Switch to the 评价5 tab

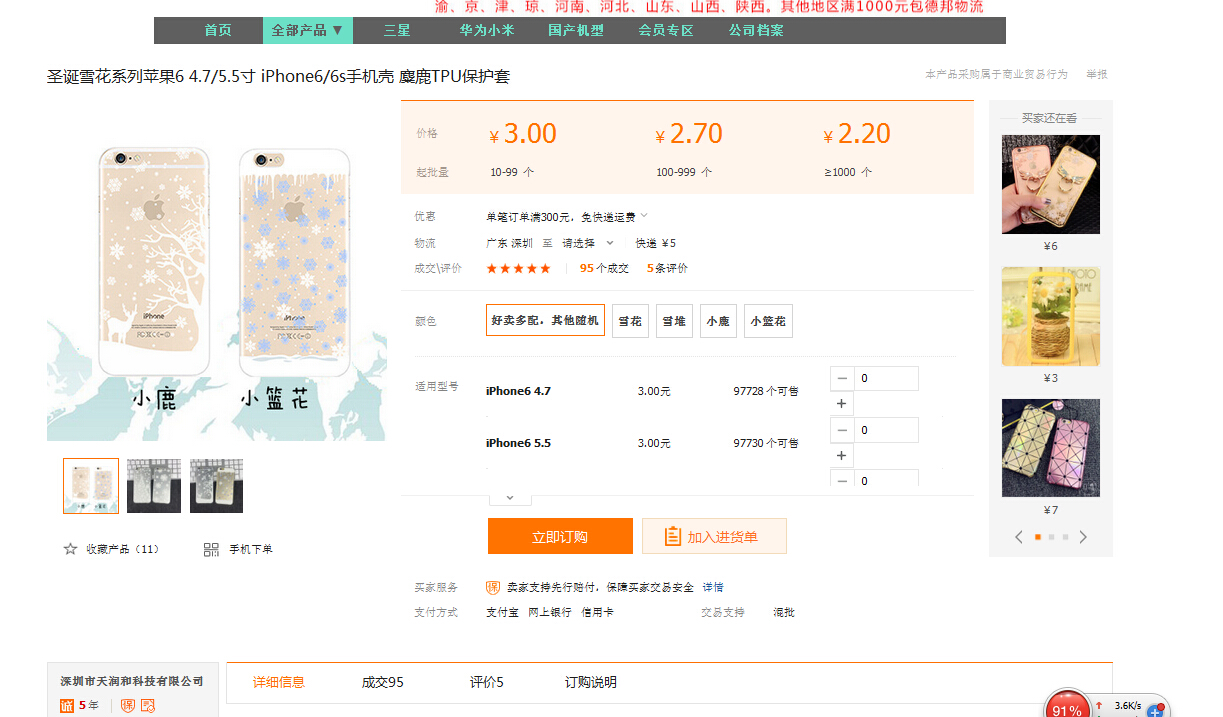(487, 682)
